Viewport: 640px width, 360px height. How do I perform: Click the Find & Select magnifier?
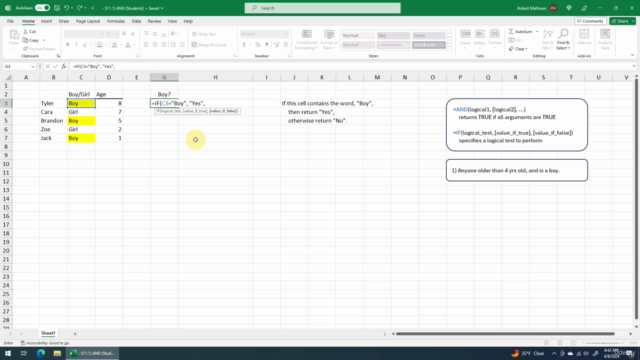(563, 33)
